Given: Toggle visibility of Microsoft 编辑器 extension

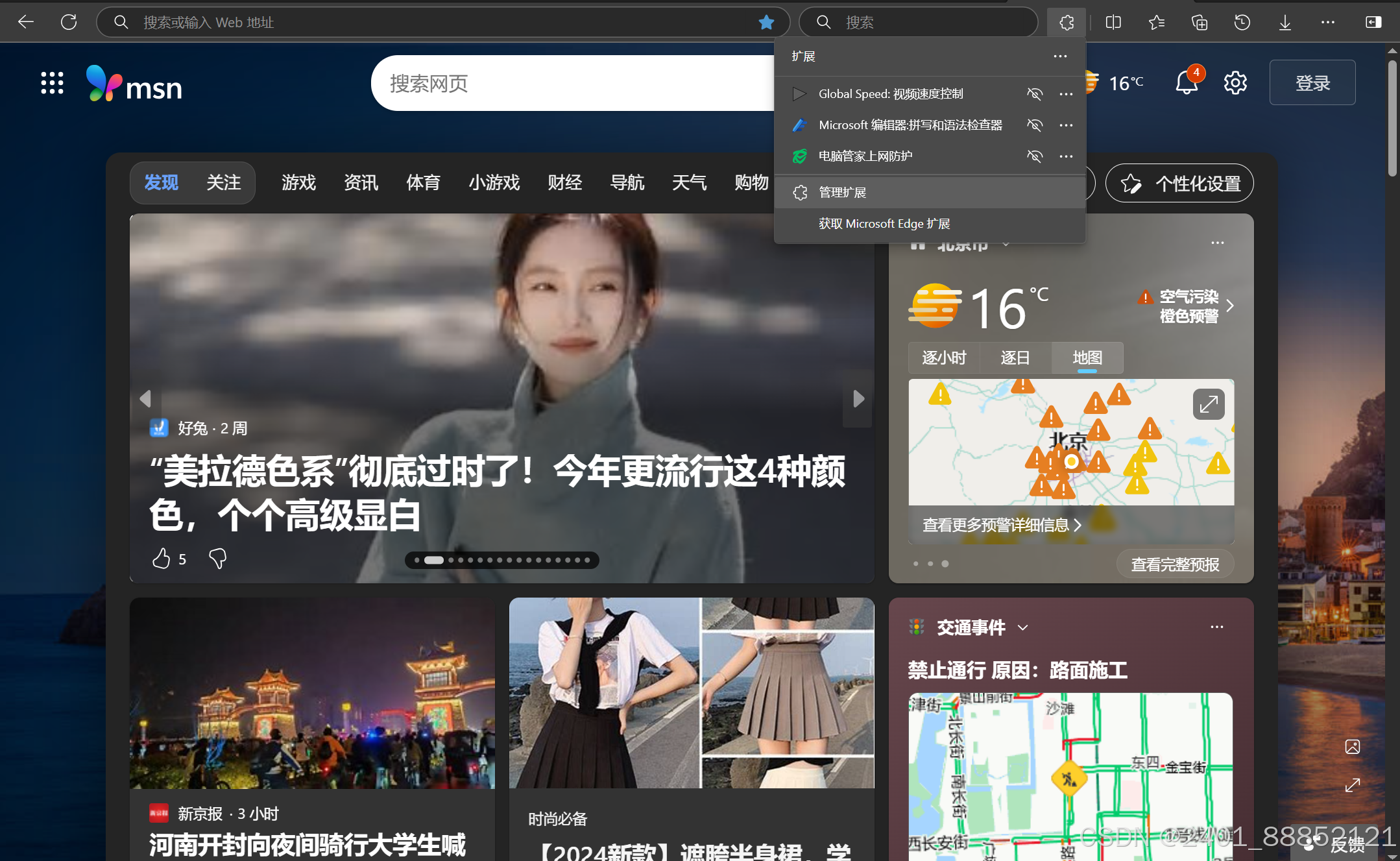Looking at the screenshot, I should 1035,125.
